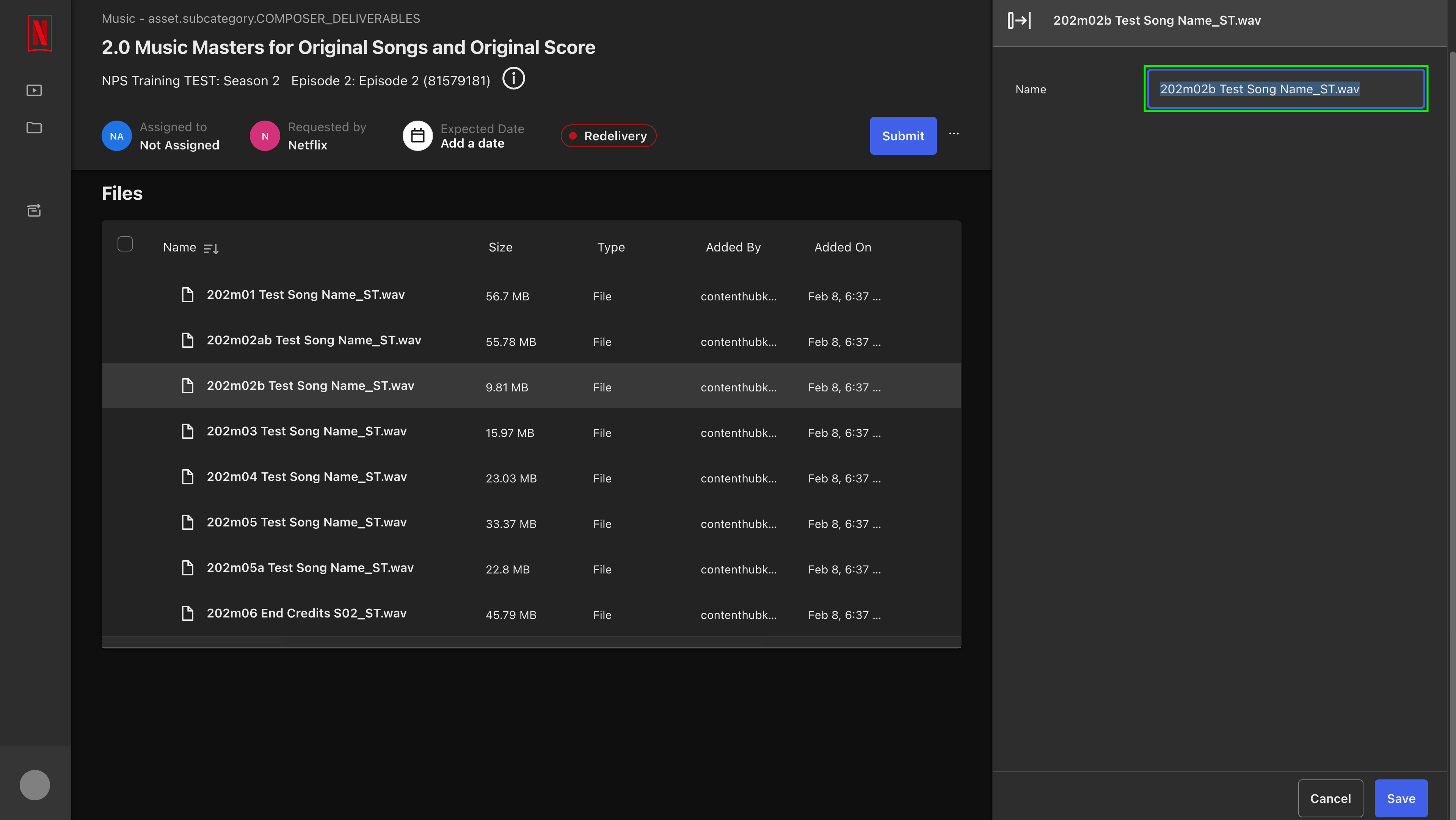The image size is (1456, 820).
Task: Click Cancel to discard the rename
Action: [x=1330, y=798]
